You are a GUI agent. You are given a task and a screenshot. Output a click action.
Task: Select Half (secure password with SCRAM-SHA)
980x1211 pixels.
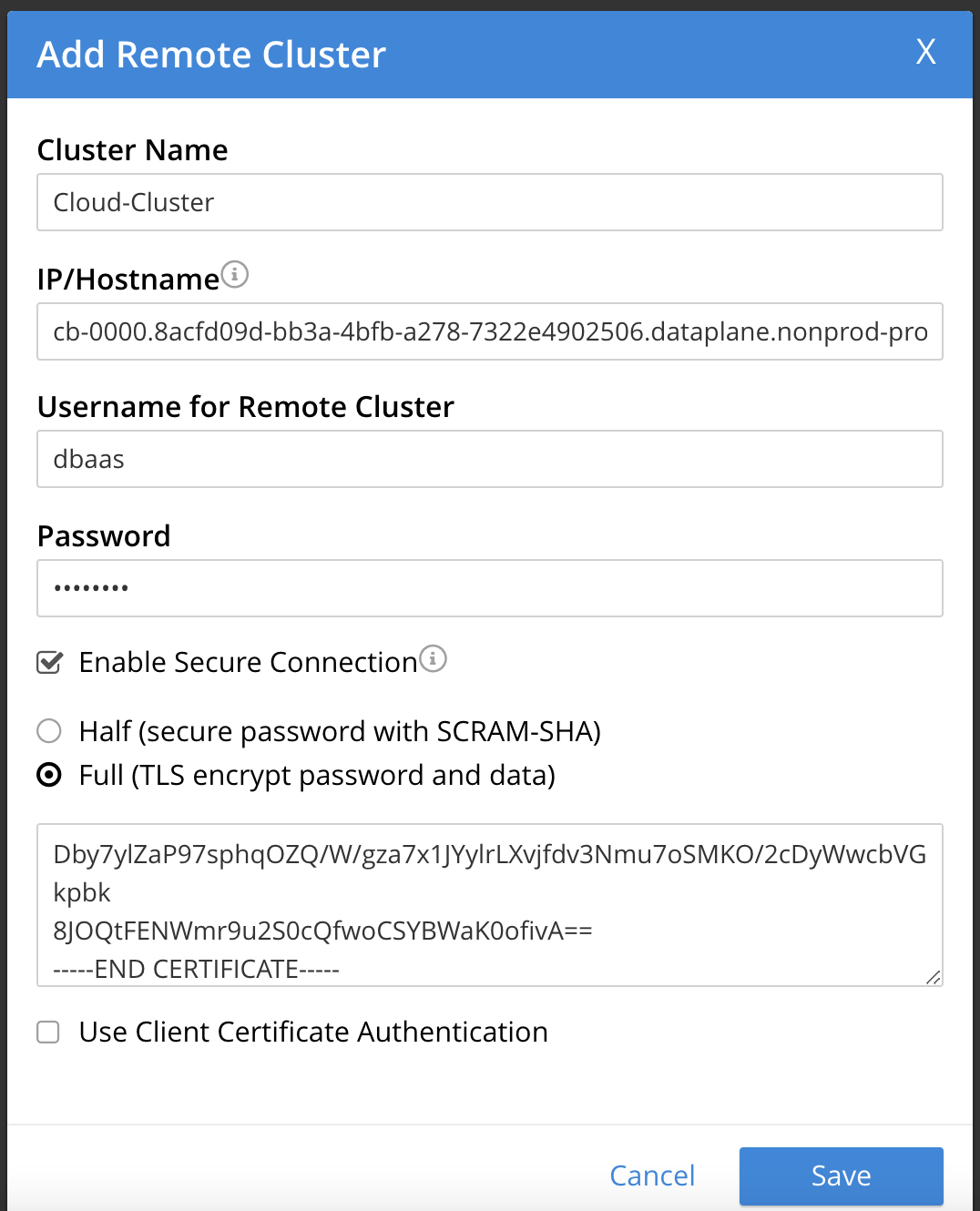pos(48,730)
